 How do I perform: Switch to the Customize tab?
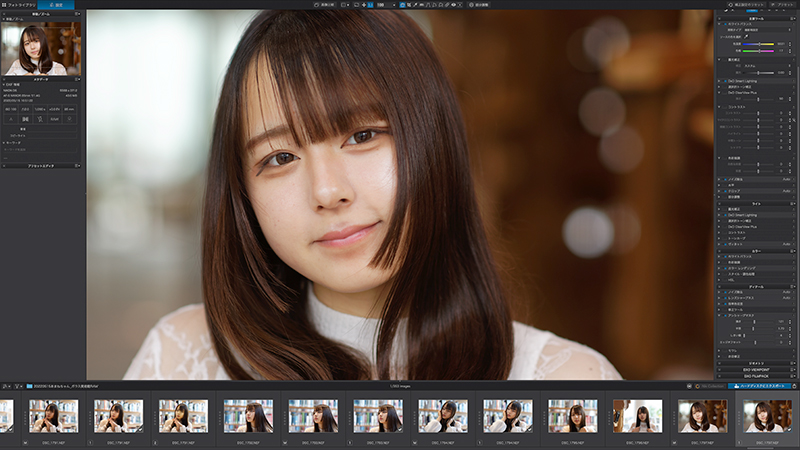point(58,4)
